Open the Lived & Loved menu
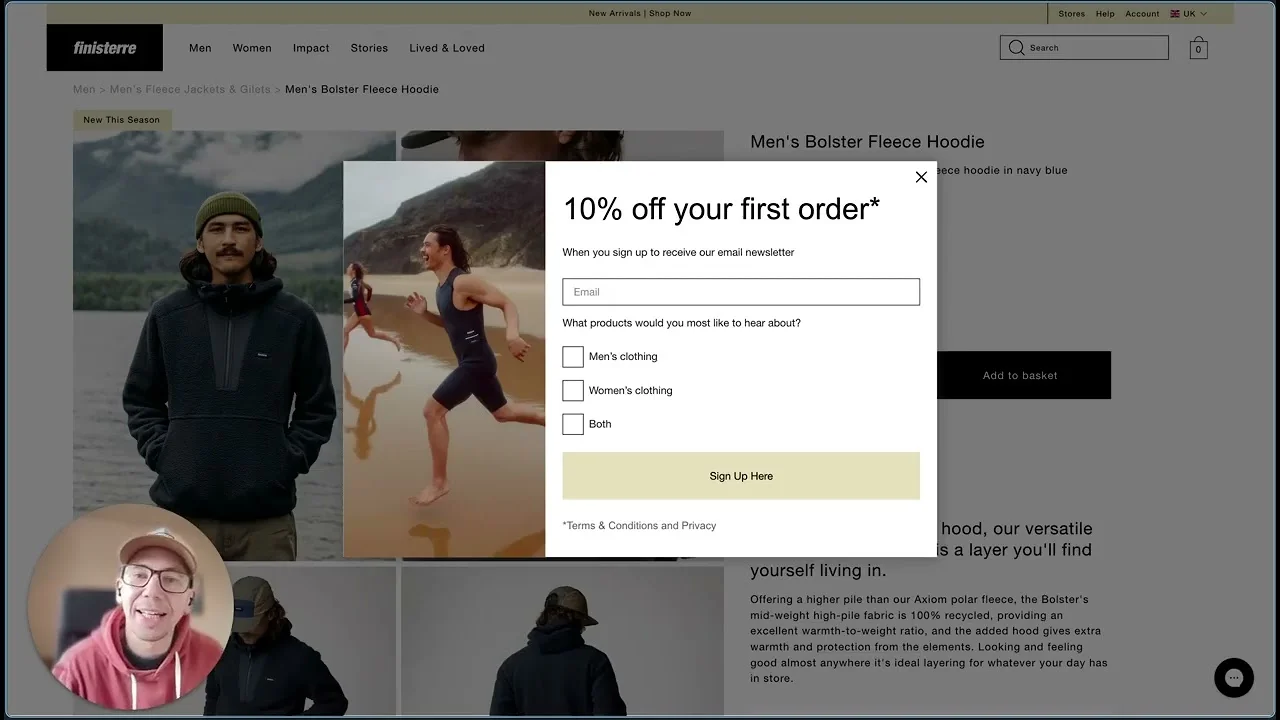The width and height of the screenshot is (1280, 720). click(x=447, y=48)
